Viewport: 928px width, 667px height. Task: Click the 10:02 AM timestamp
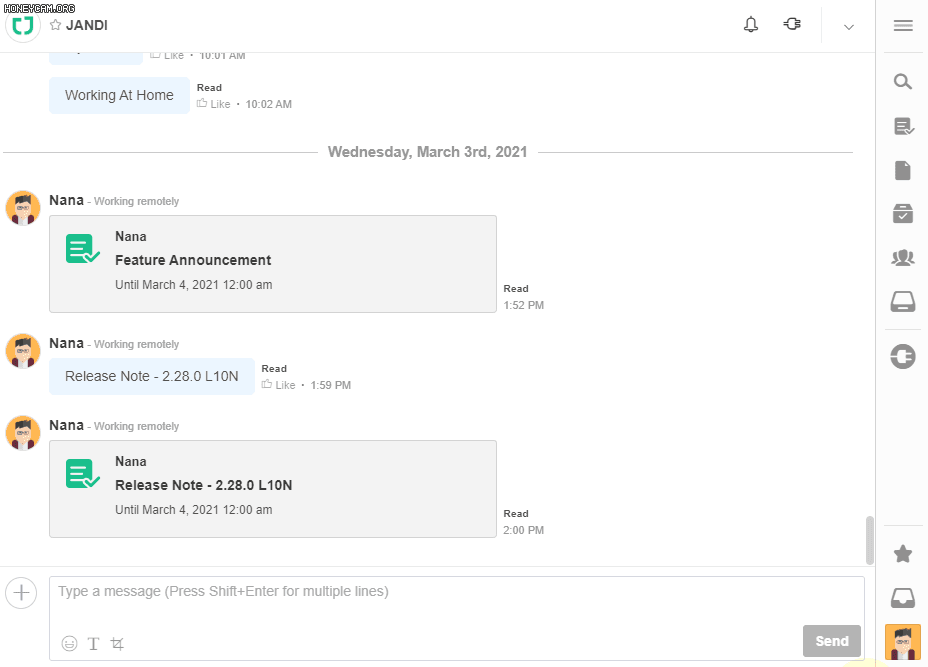click(x=269, y=104)
